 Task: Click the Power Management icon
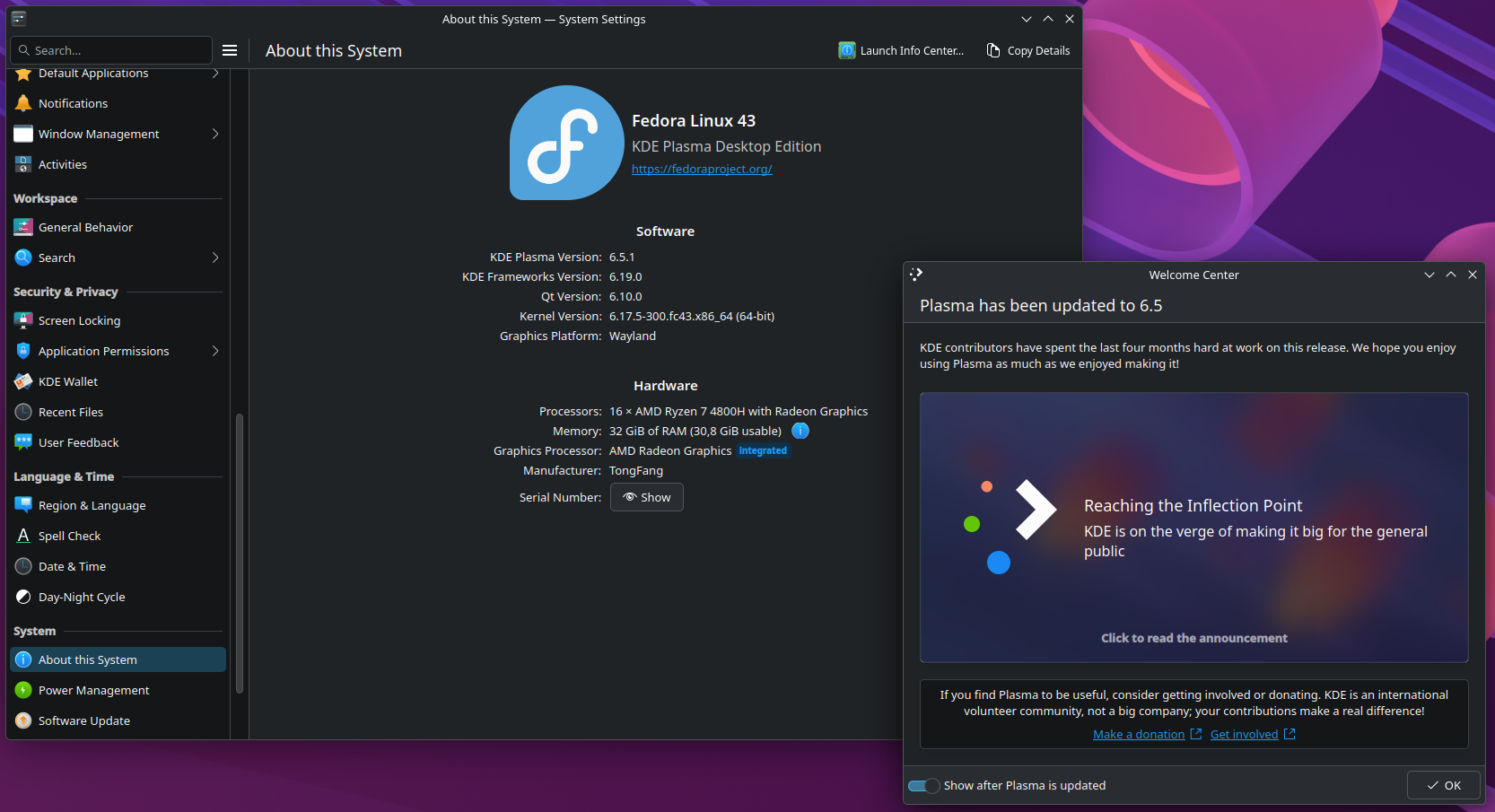point(23,690)
